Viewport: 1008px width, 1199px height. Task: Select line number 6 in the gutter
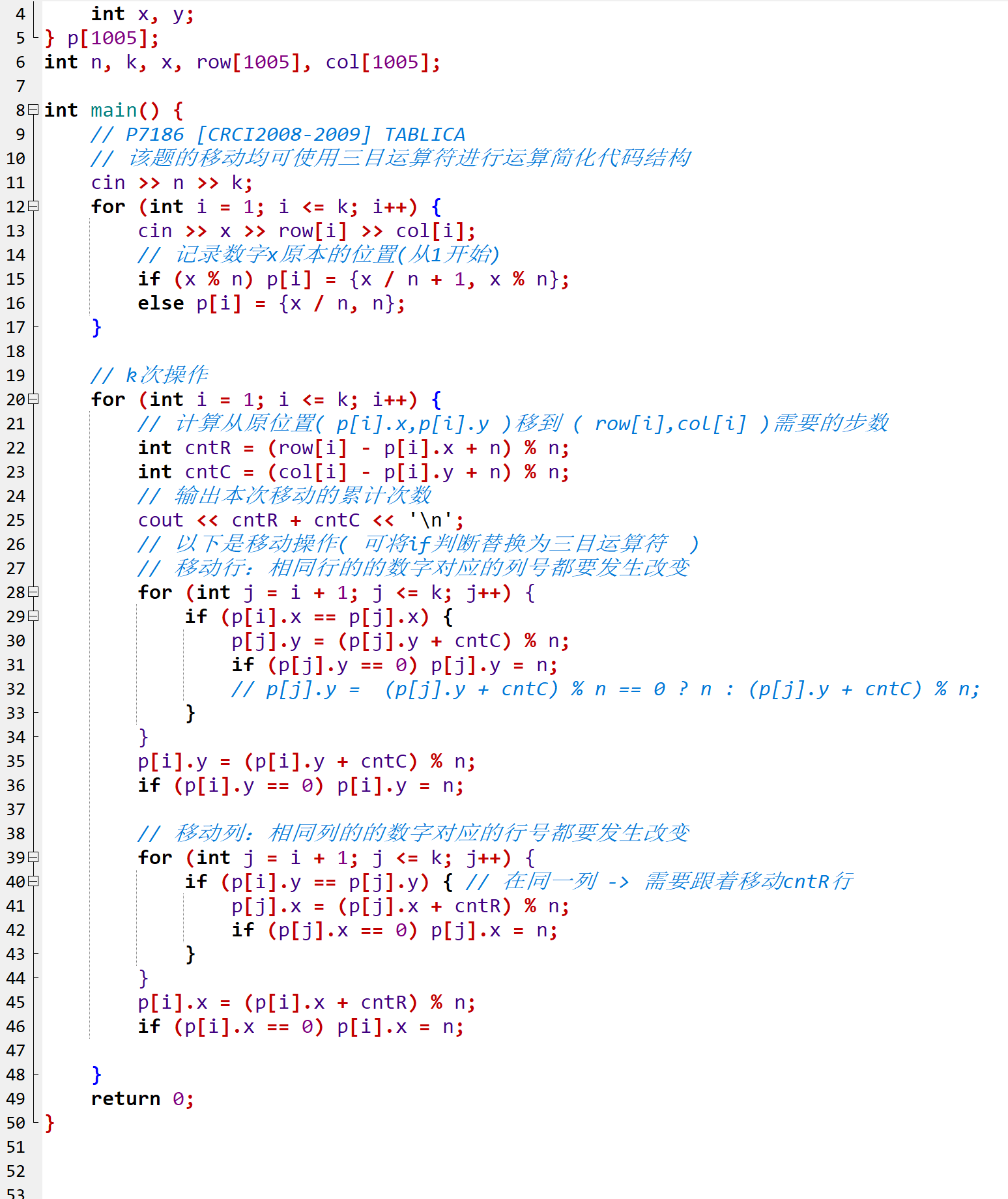point(20,62)
